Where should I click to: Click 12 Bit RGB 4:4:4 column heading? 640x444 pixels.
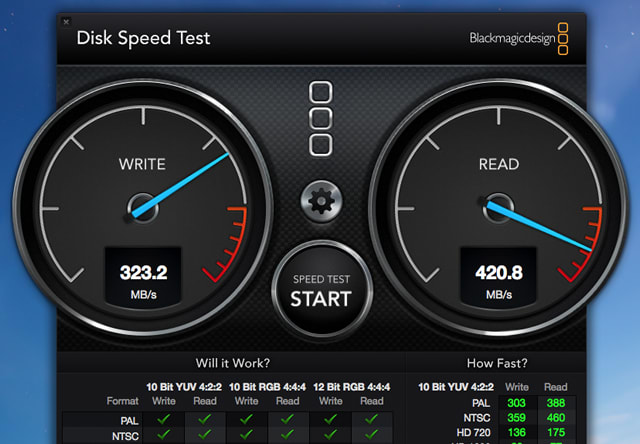(351, 387)
